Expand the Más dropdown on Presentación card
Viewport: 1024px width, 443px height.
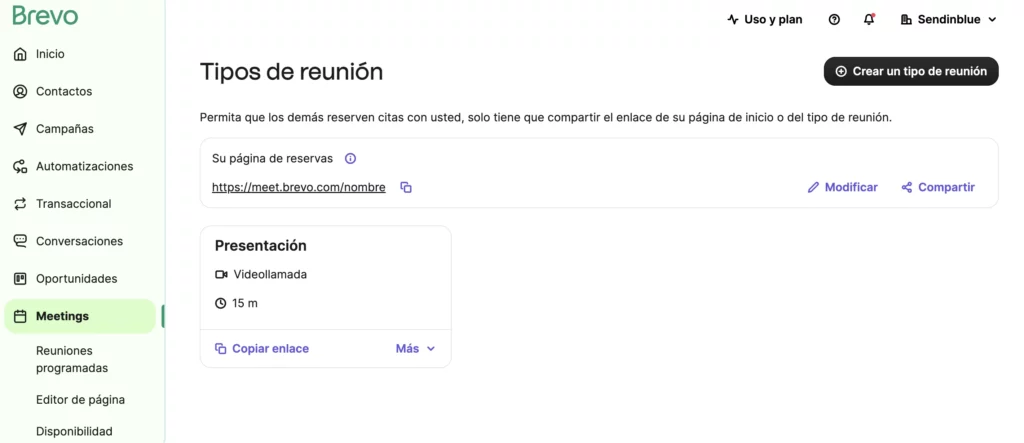416,349
